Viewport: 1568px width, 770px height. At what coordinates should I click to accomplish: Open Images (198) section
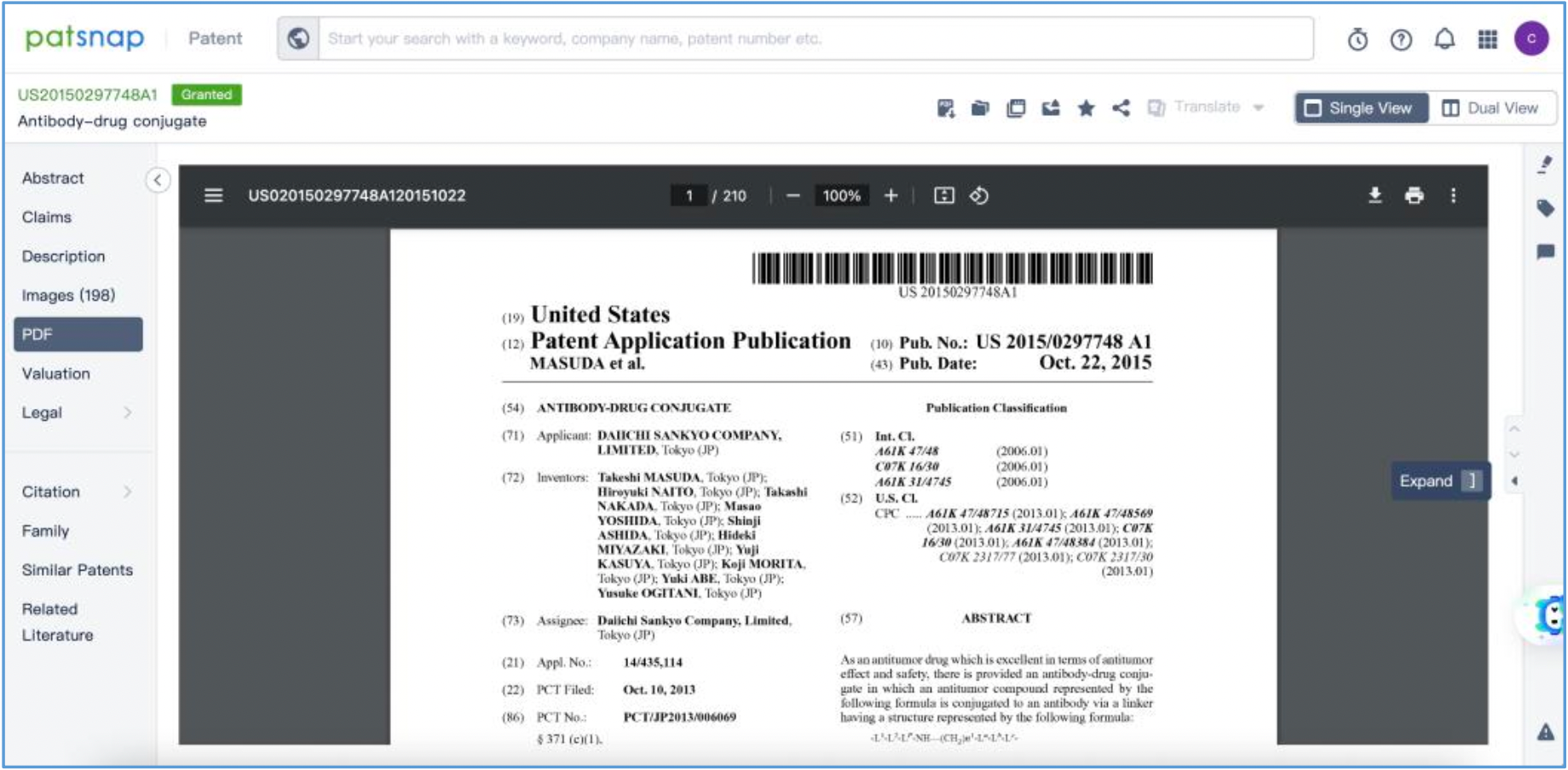coord(68,296)
